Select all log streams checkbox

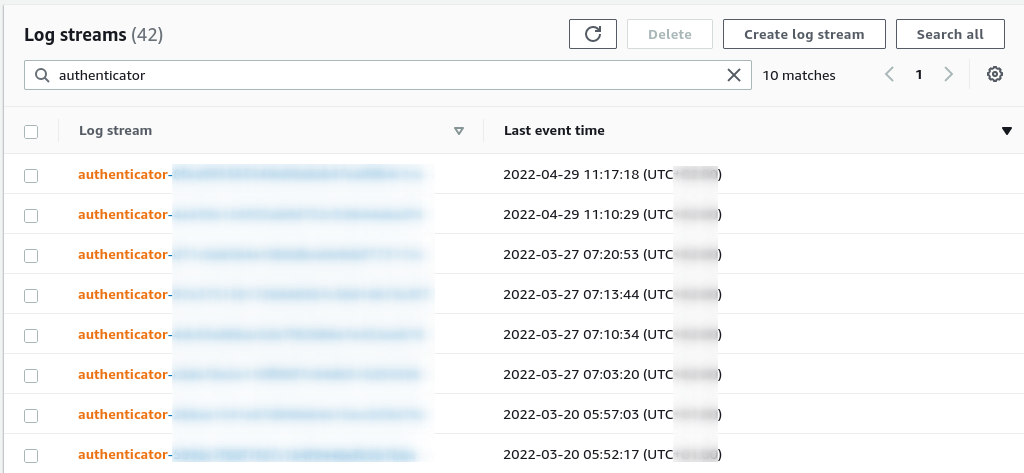coord(31,131)
